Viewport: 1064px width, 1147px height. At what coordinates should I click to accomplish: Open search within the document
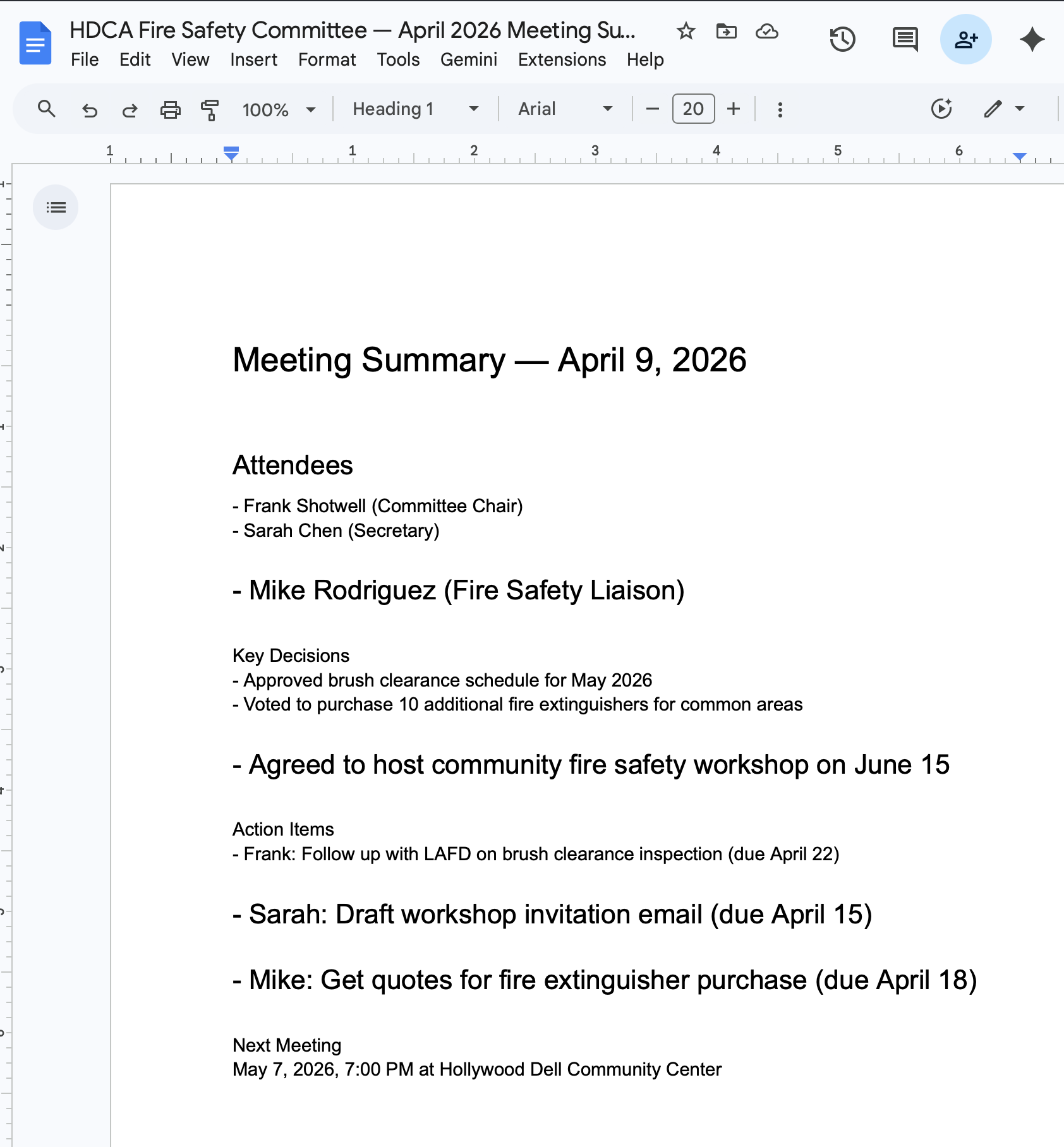coord(47,109)
